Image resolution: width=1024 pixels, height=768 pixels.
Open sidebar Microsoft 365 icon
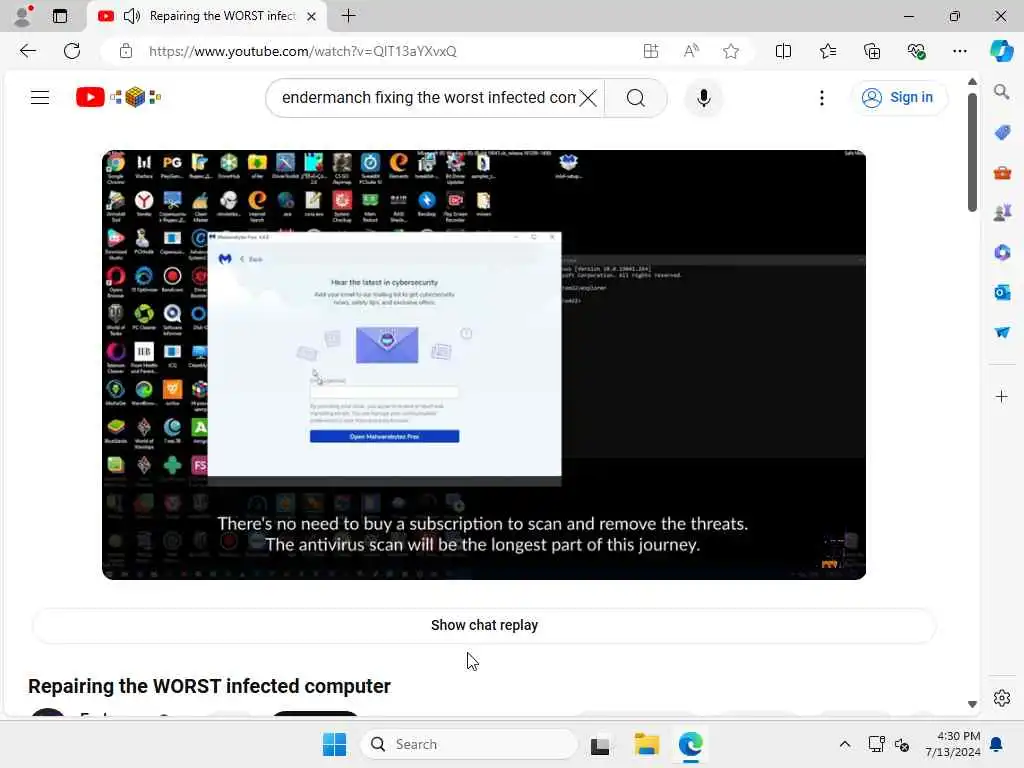(1001, 252)
